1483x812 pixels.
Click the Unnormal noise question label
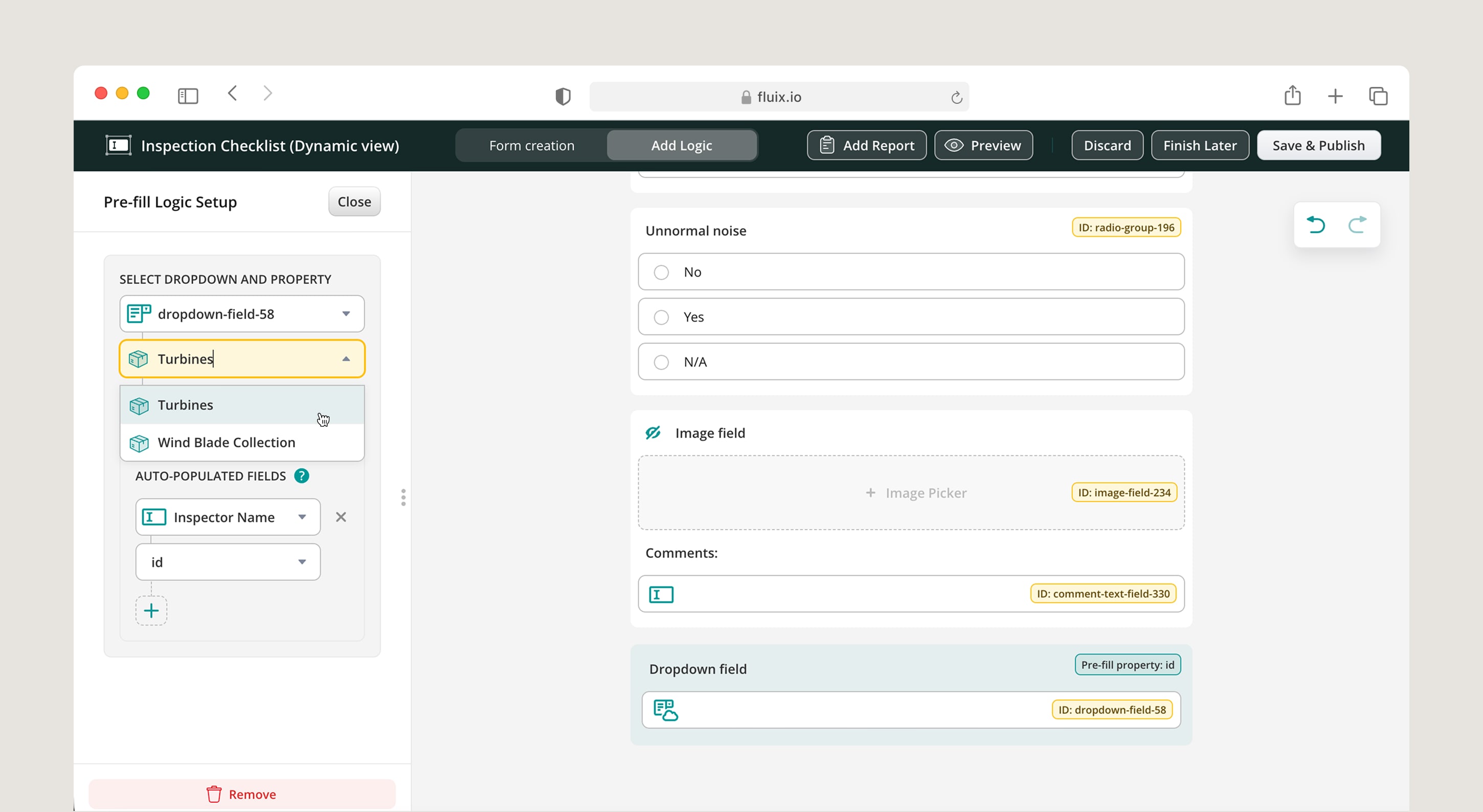click(695, 231)
